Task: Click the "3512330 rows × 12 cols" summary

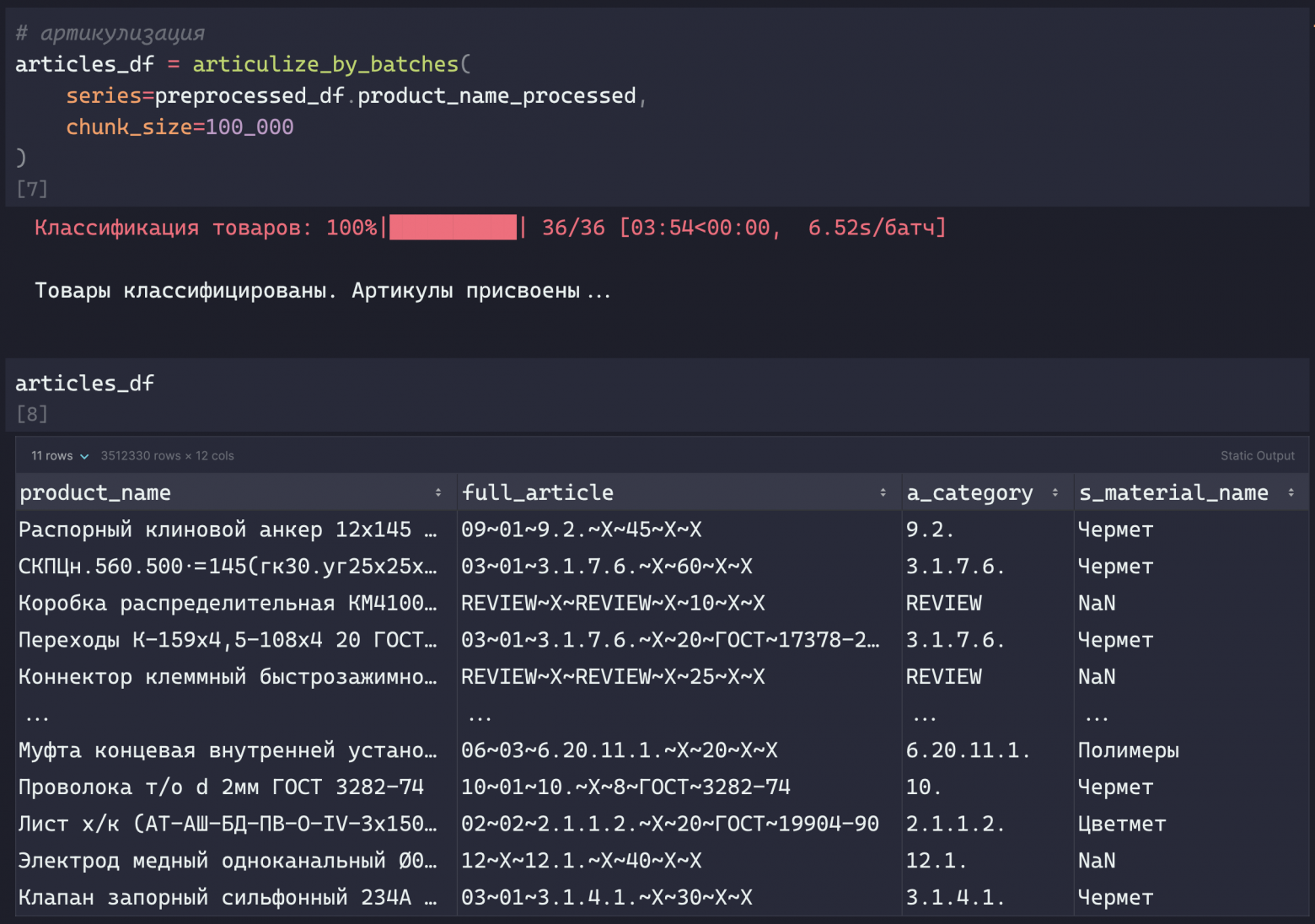Action: (x=168, y=456)
